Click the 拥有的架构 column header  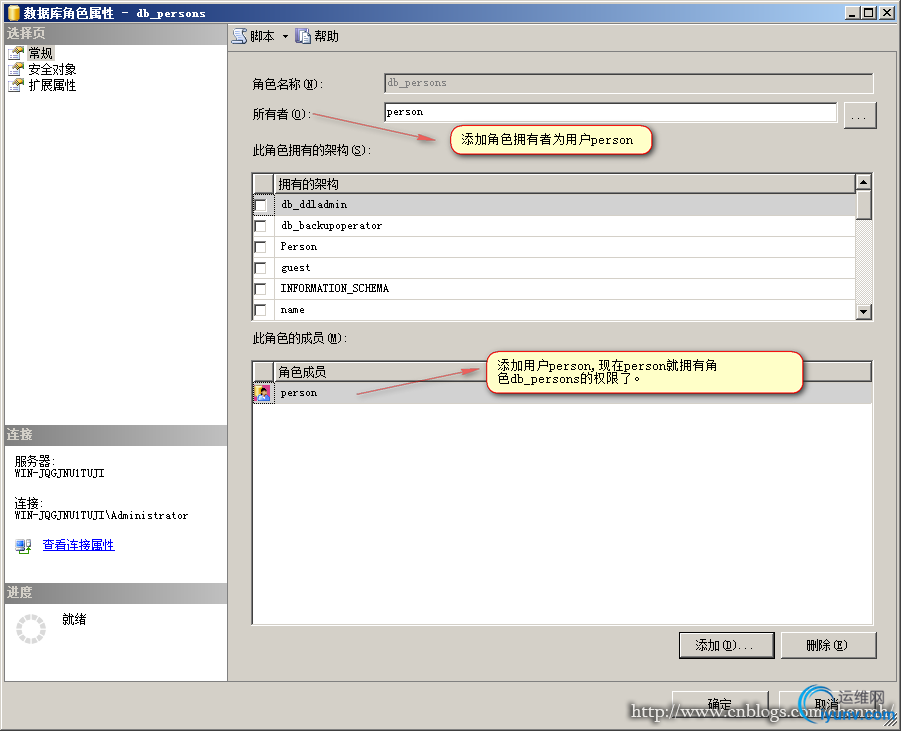(565, 184)
